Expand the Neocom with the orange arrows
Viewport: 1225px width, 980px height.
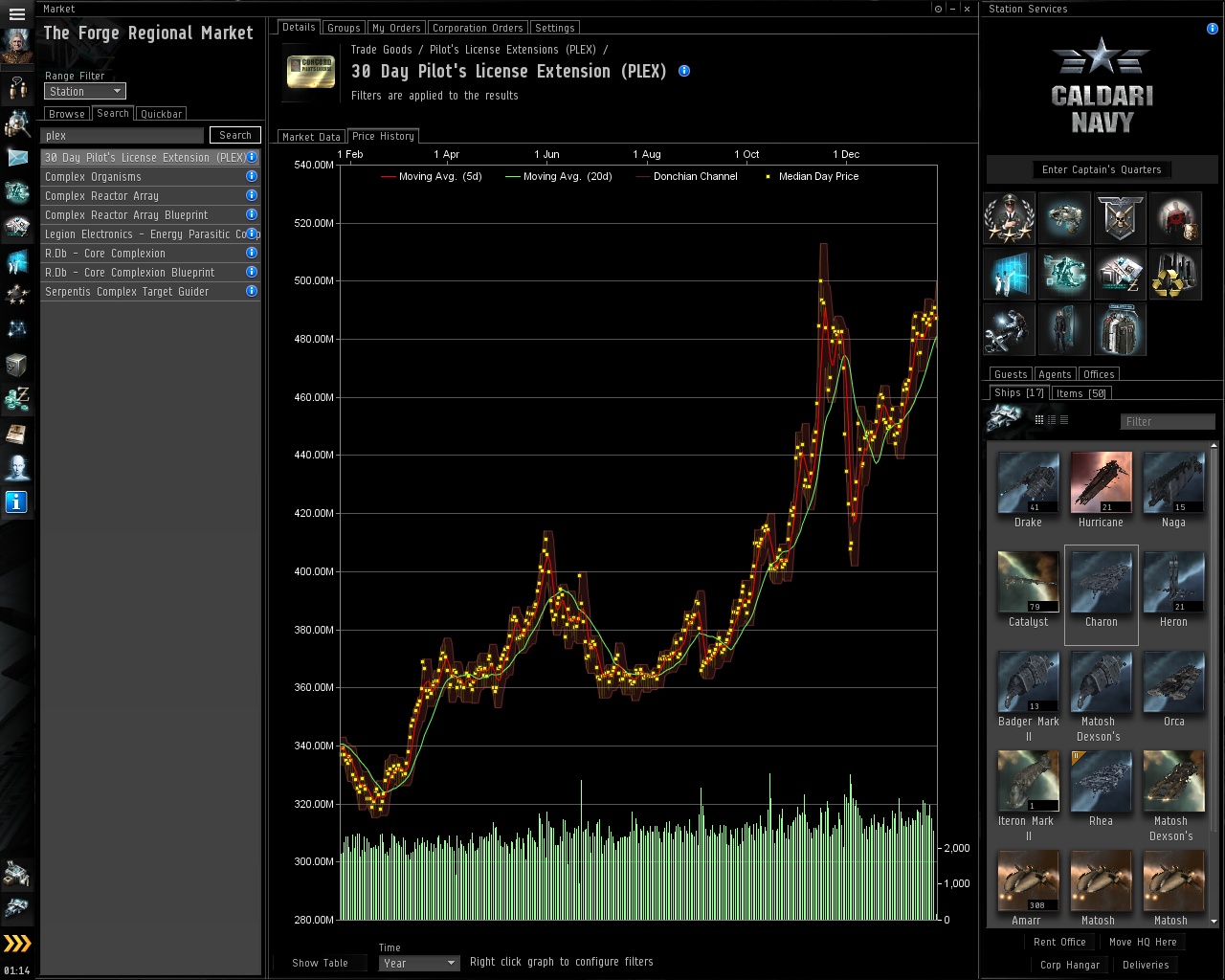[17, 944]
